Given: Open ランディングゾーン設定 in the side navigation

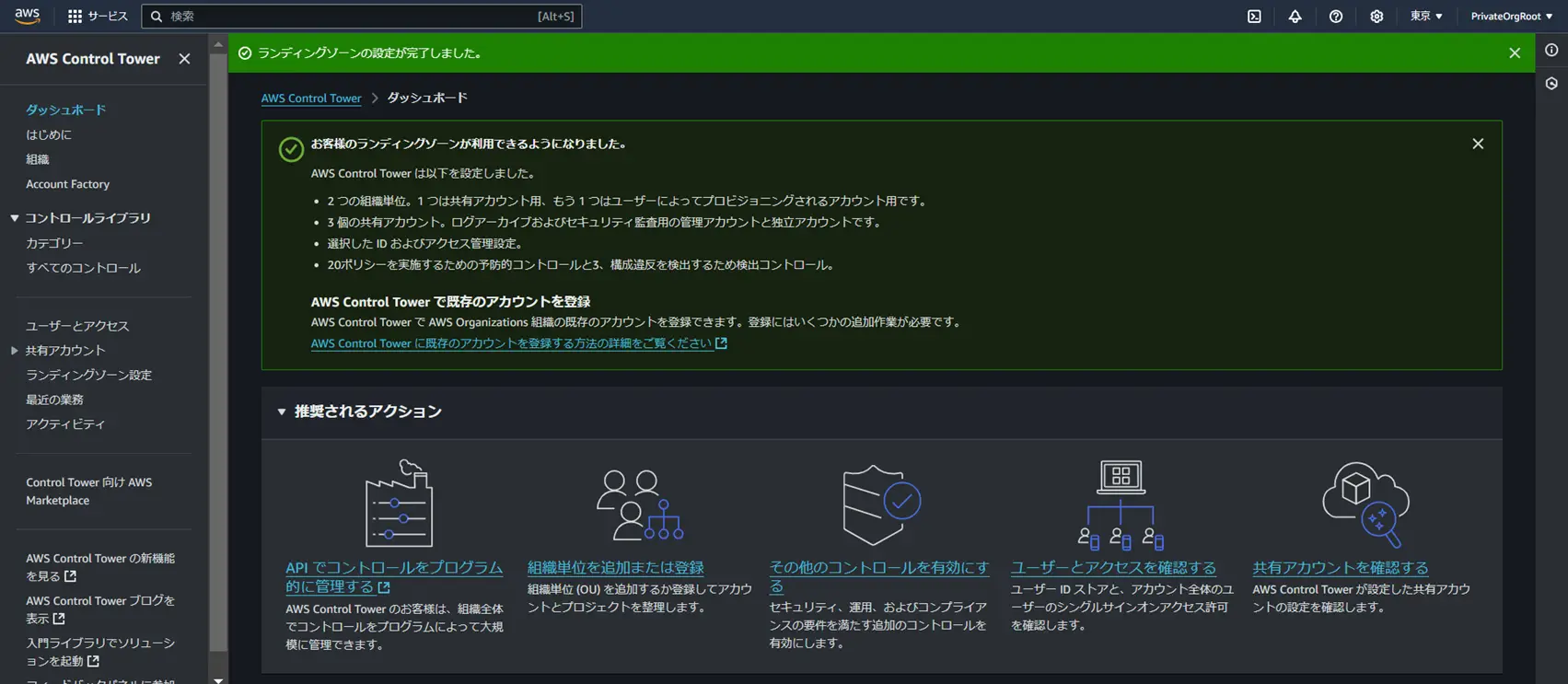Looking at the screenshot, I should pyautogui.click(x=88, y=375).
